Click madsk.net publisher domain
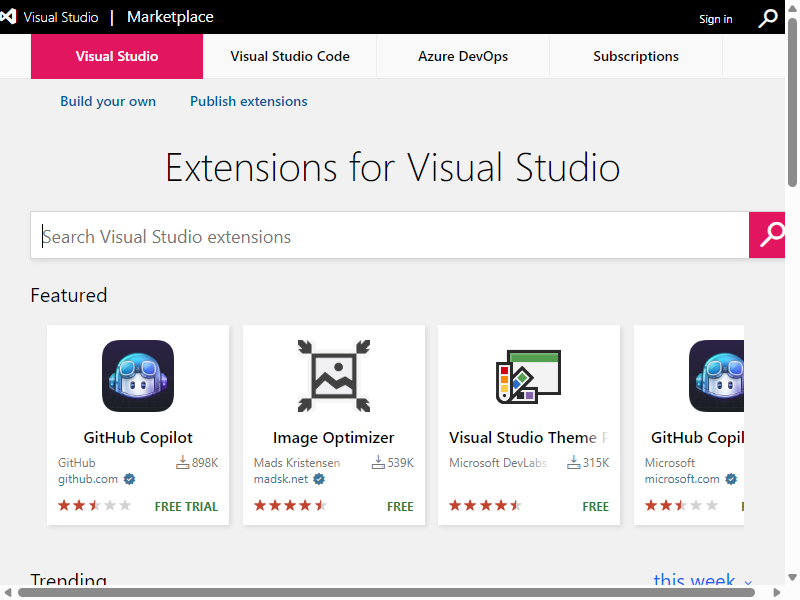 (x=281, y=479)
